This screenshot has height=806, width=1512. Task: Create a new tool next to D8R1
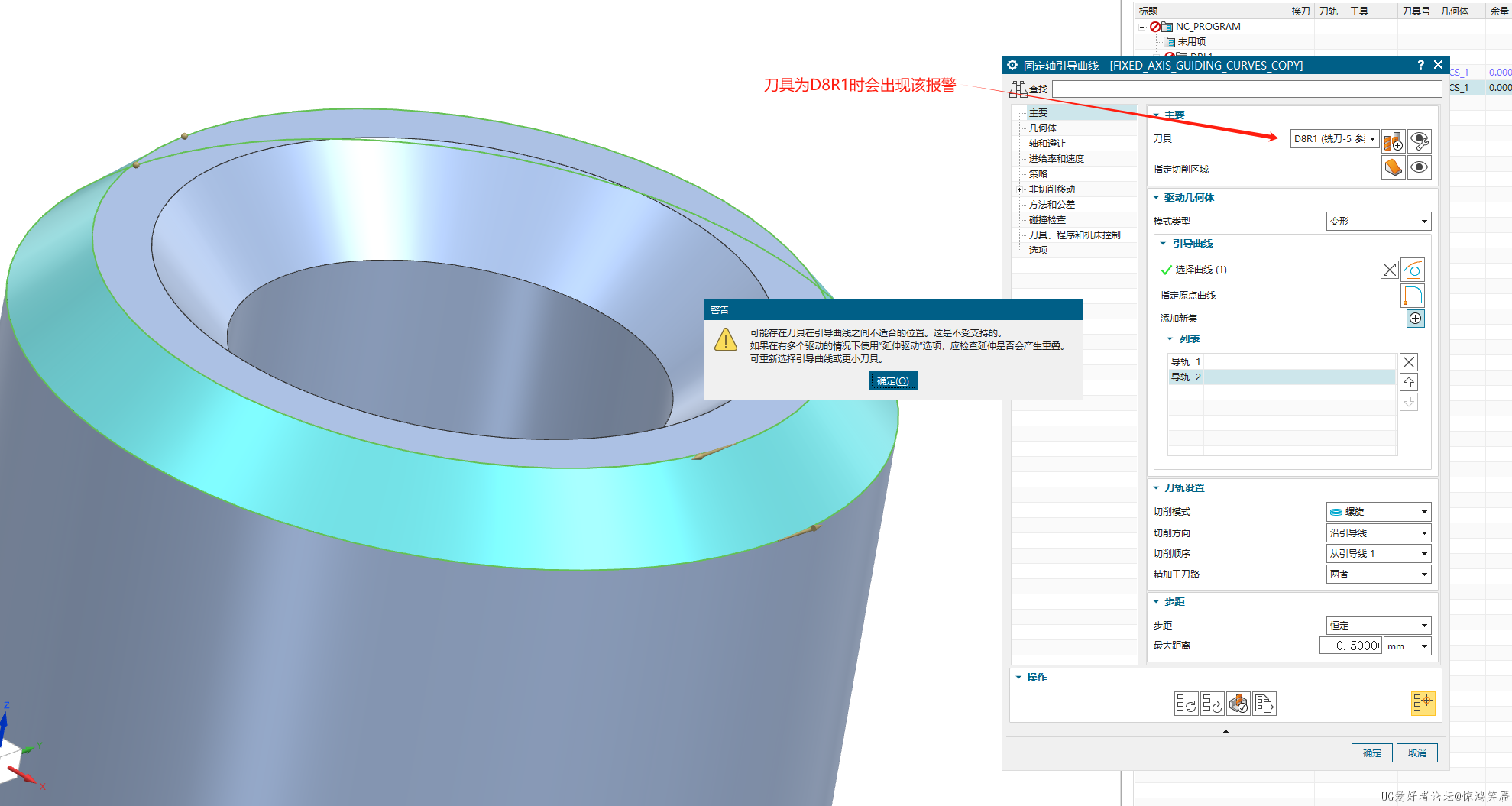(1394, 141)
